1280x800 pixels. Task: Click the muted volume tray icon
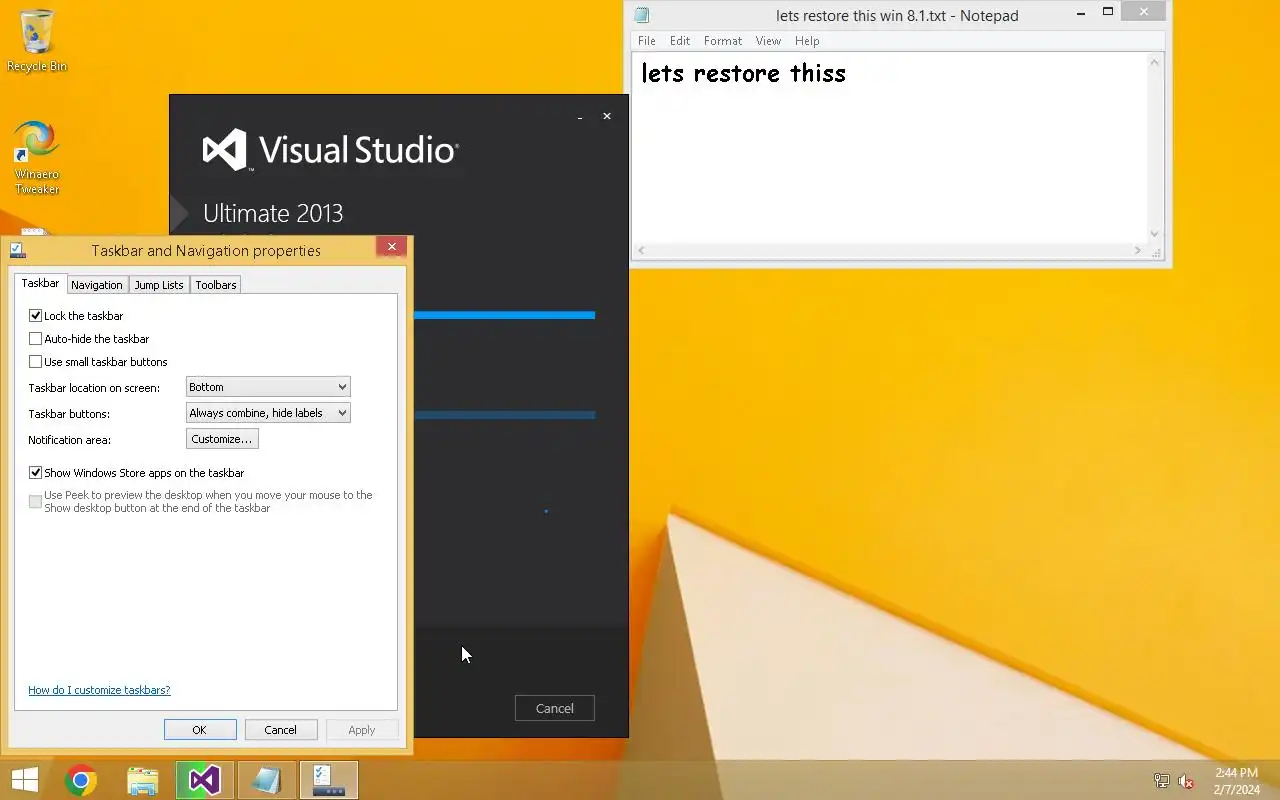[1186, 781]
